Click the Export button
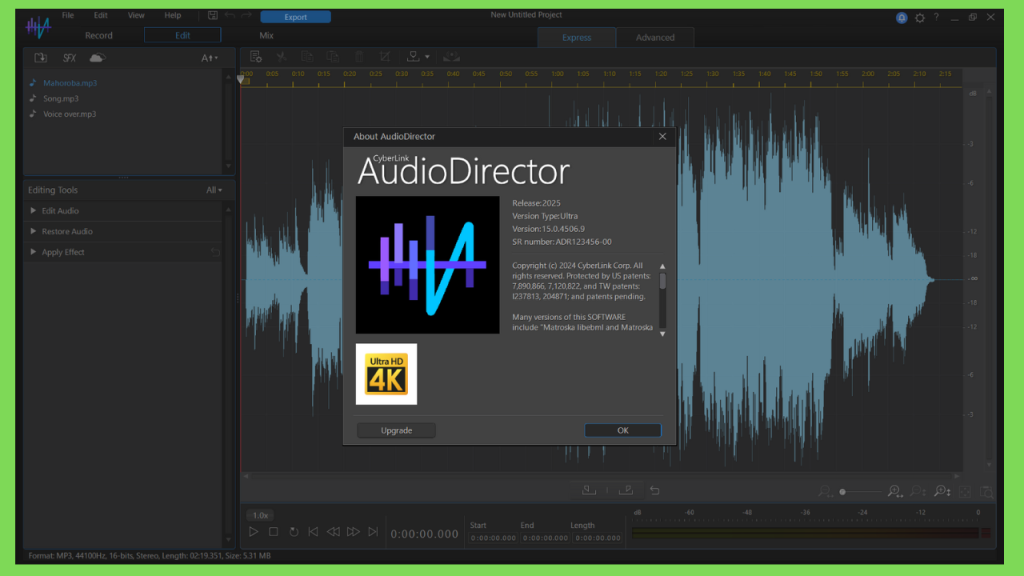 295,17
